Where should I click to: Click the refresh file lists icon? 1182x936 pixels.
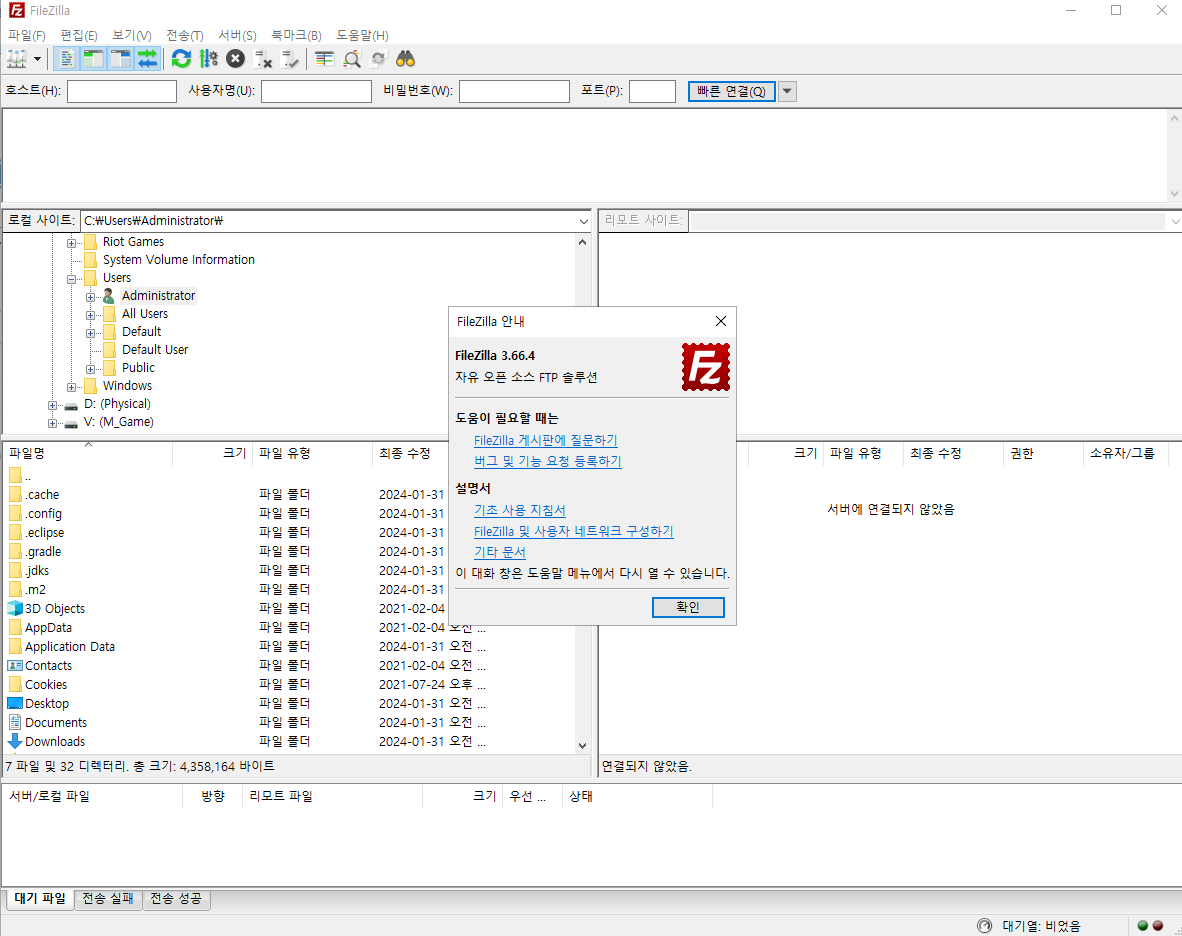(x=181, y=59)
